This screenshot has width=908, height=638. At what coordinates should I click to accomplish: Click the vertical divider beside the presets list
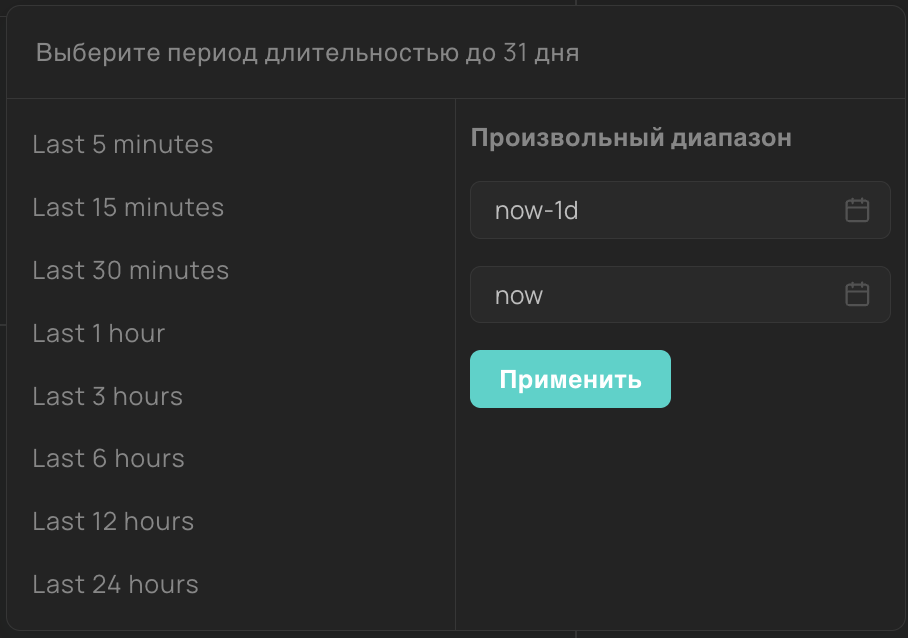click(x=455, y=360)
